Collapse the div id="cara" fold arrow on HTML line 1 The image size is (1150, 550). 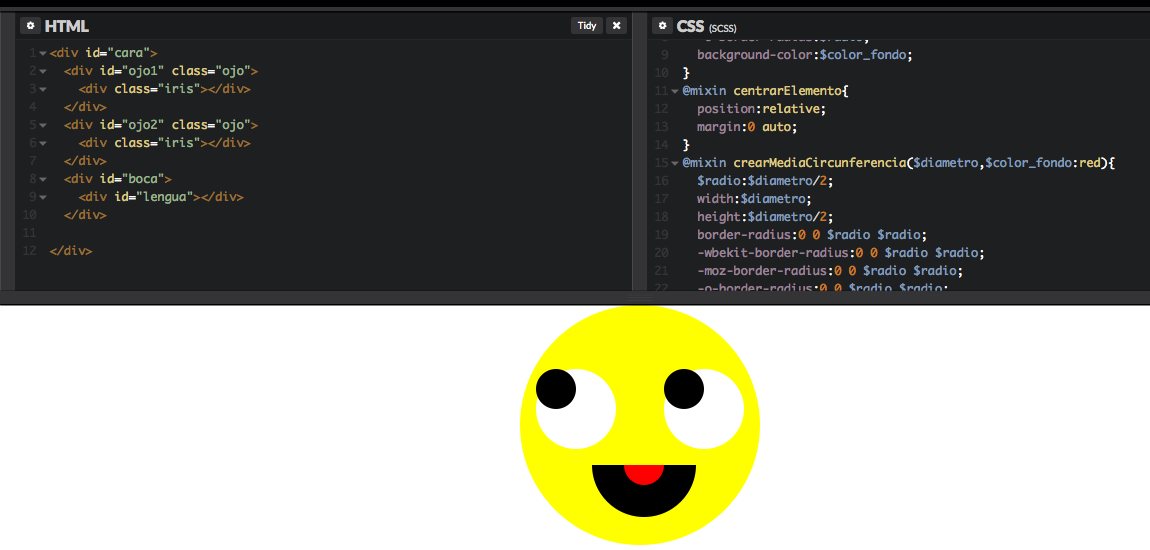point(43,54)
